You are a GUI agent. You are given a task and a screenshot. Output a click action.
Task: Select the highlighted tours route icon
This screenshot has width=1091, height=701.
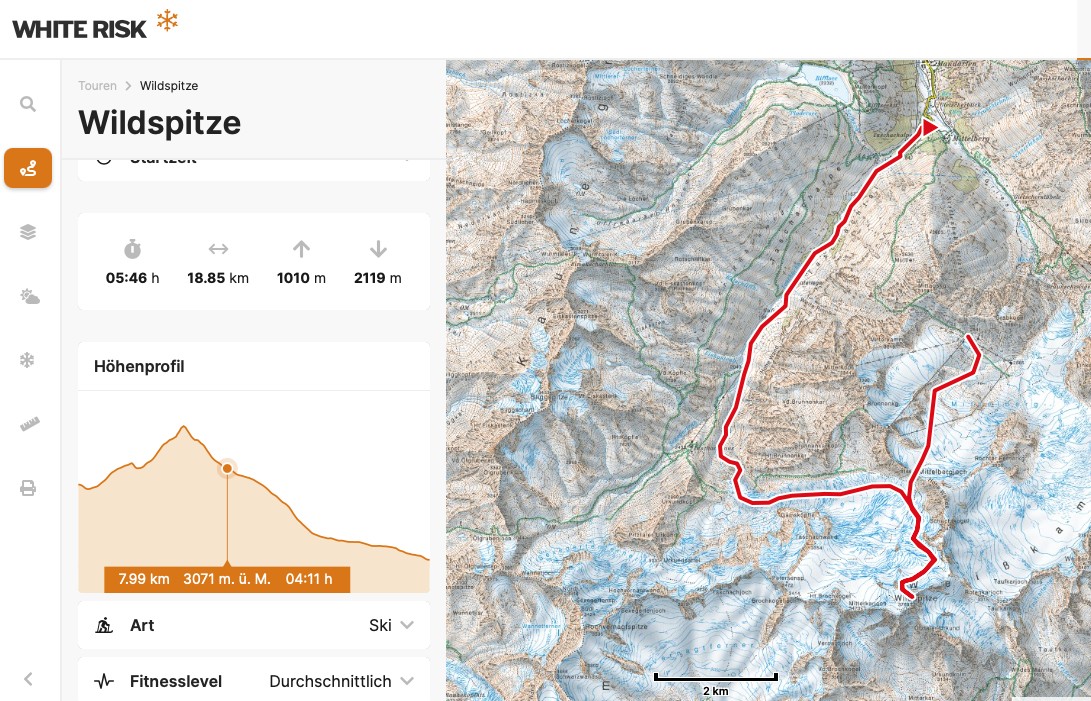(x=28, y=168)
